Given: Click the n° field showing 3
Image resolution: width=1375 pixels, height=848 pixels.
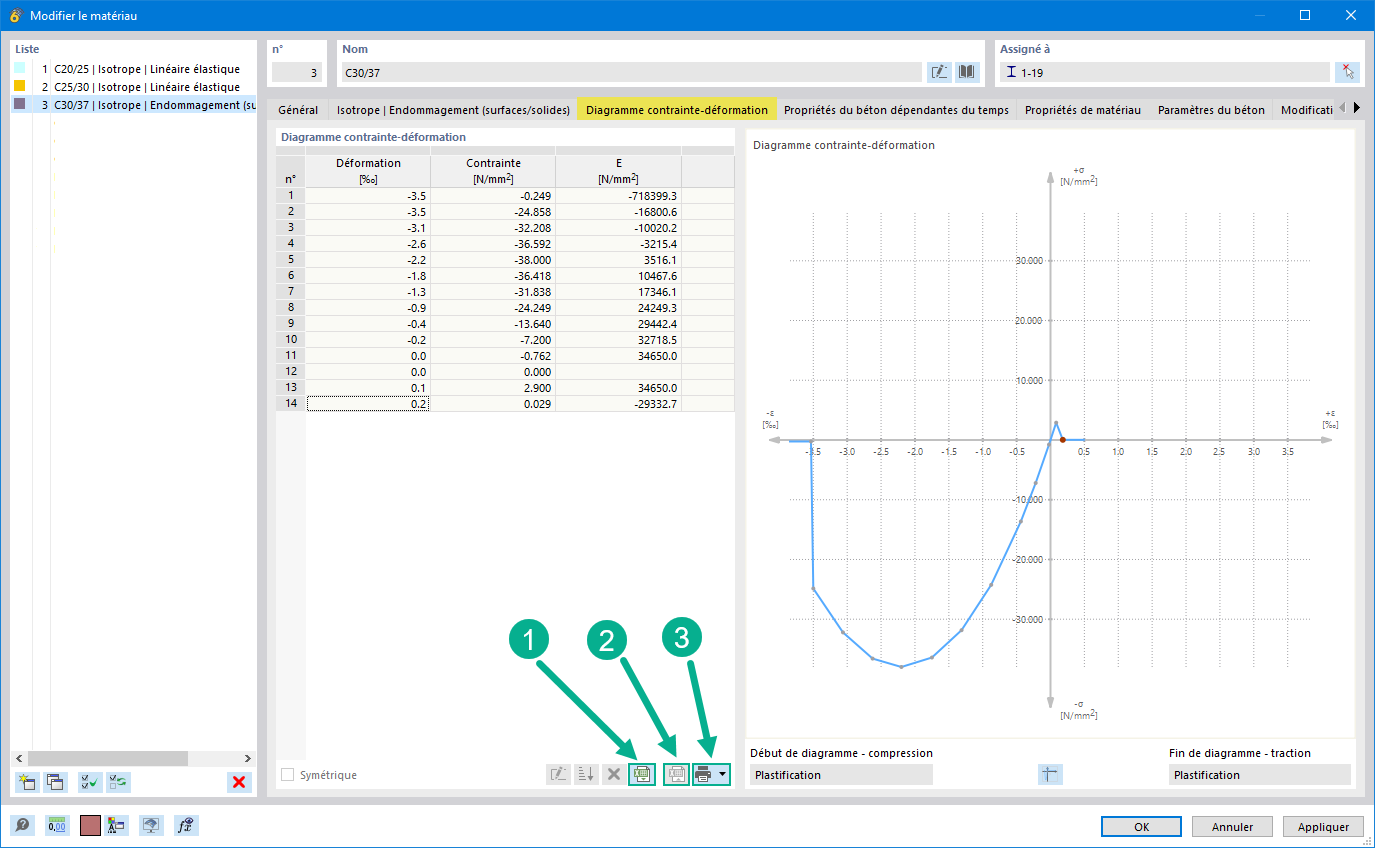Looking at the screenshot, I should (x=298, y=72).
